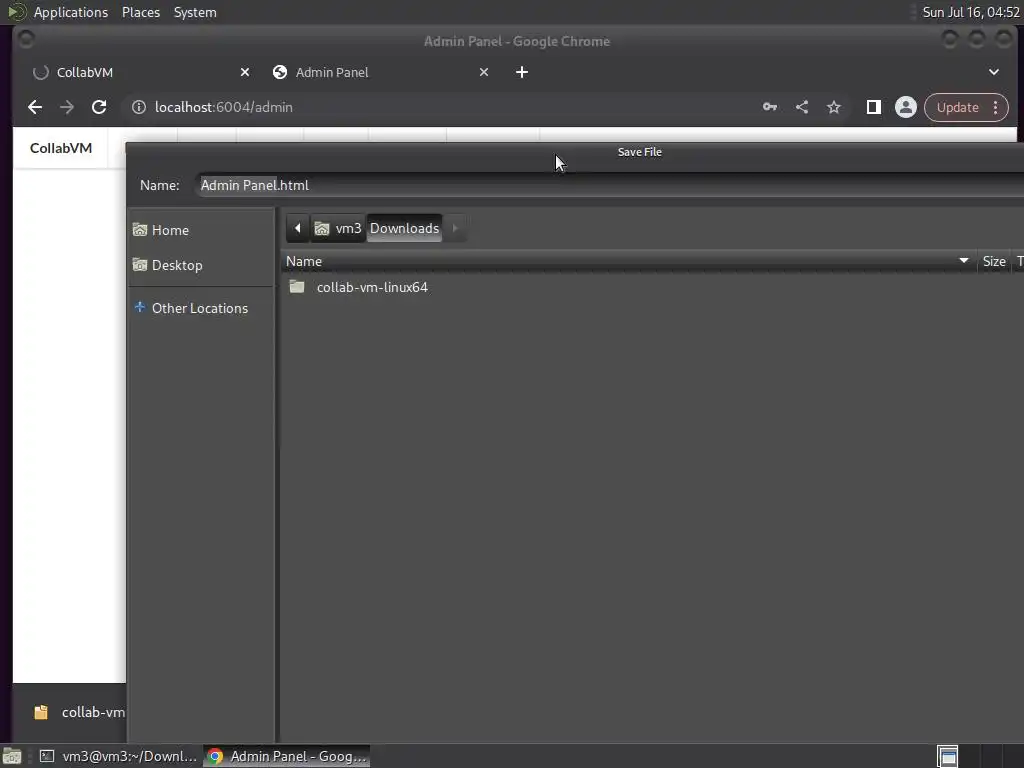
Task: Click Chrome's forward navigation arrow
Action: tap(67, 107)
